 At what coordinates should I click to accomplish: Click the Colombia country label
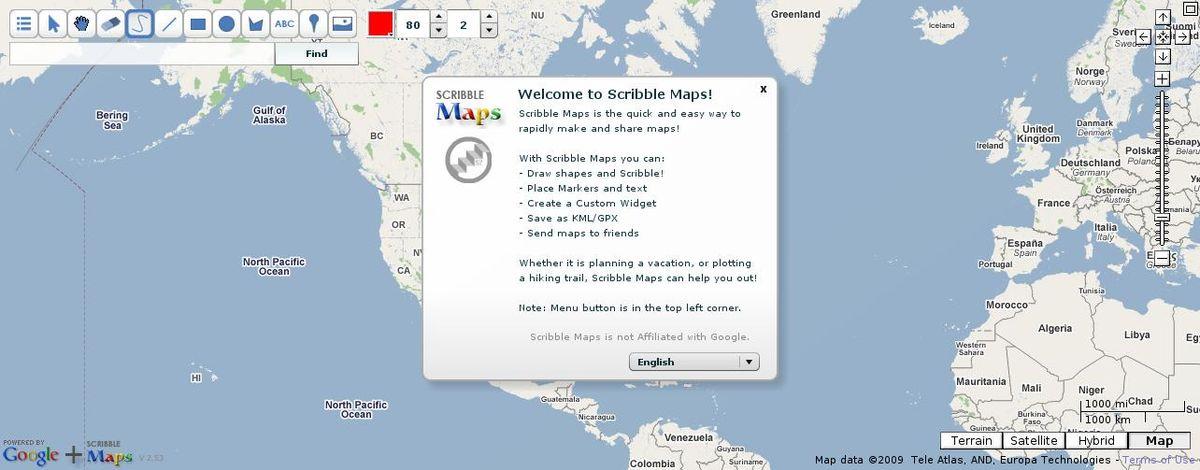coord(652,463)
